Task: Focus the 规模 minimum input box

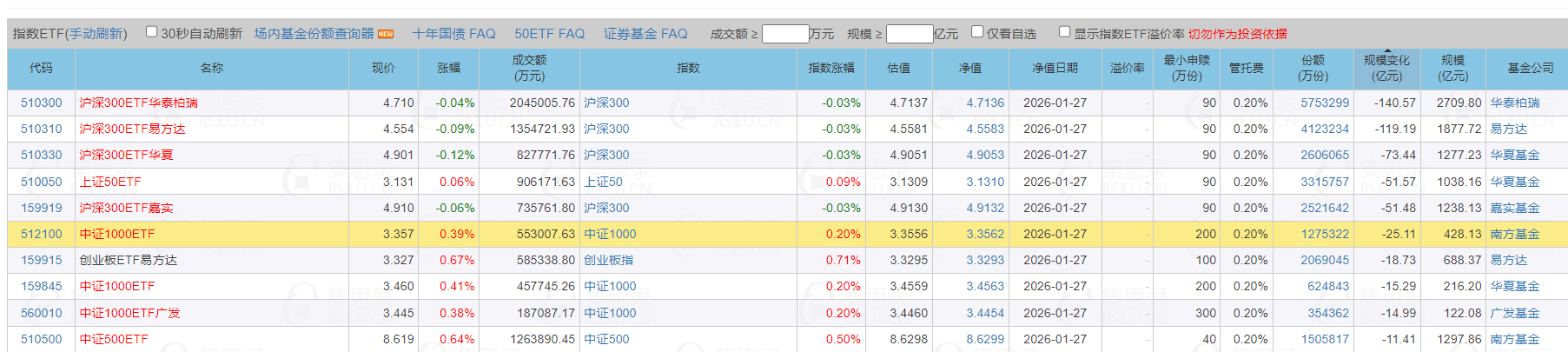Action: (909, 34)
